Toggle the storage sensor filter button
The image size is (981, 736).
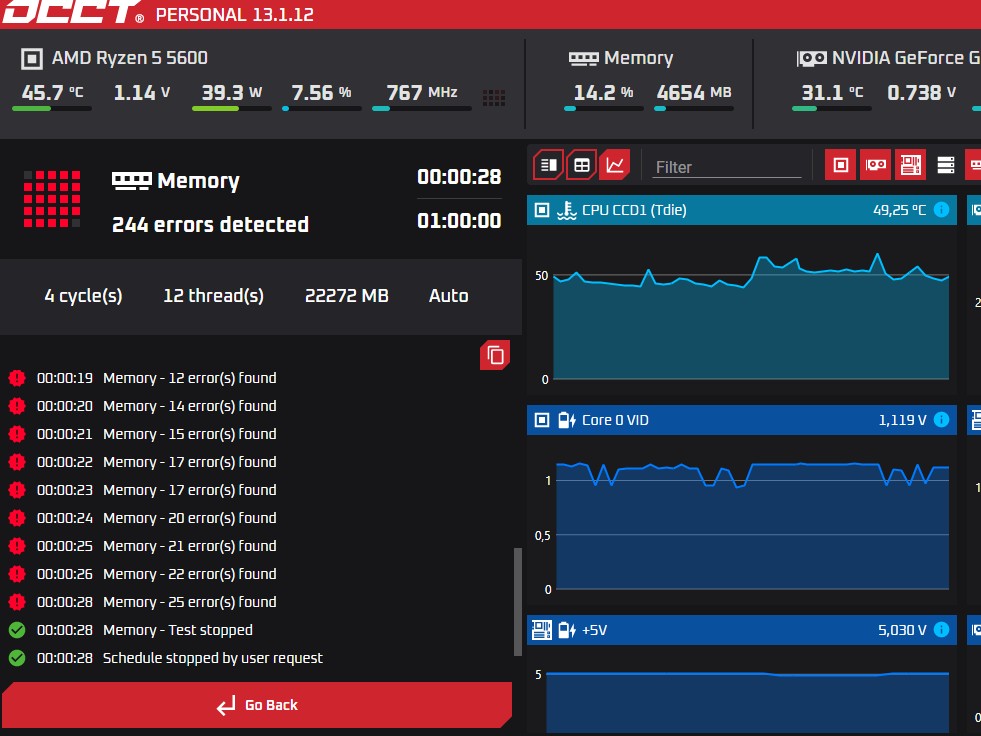pyautogui.click(x=945, y=165)
